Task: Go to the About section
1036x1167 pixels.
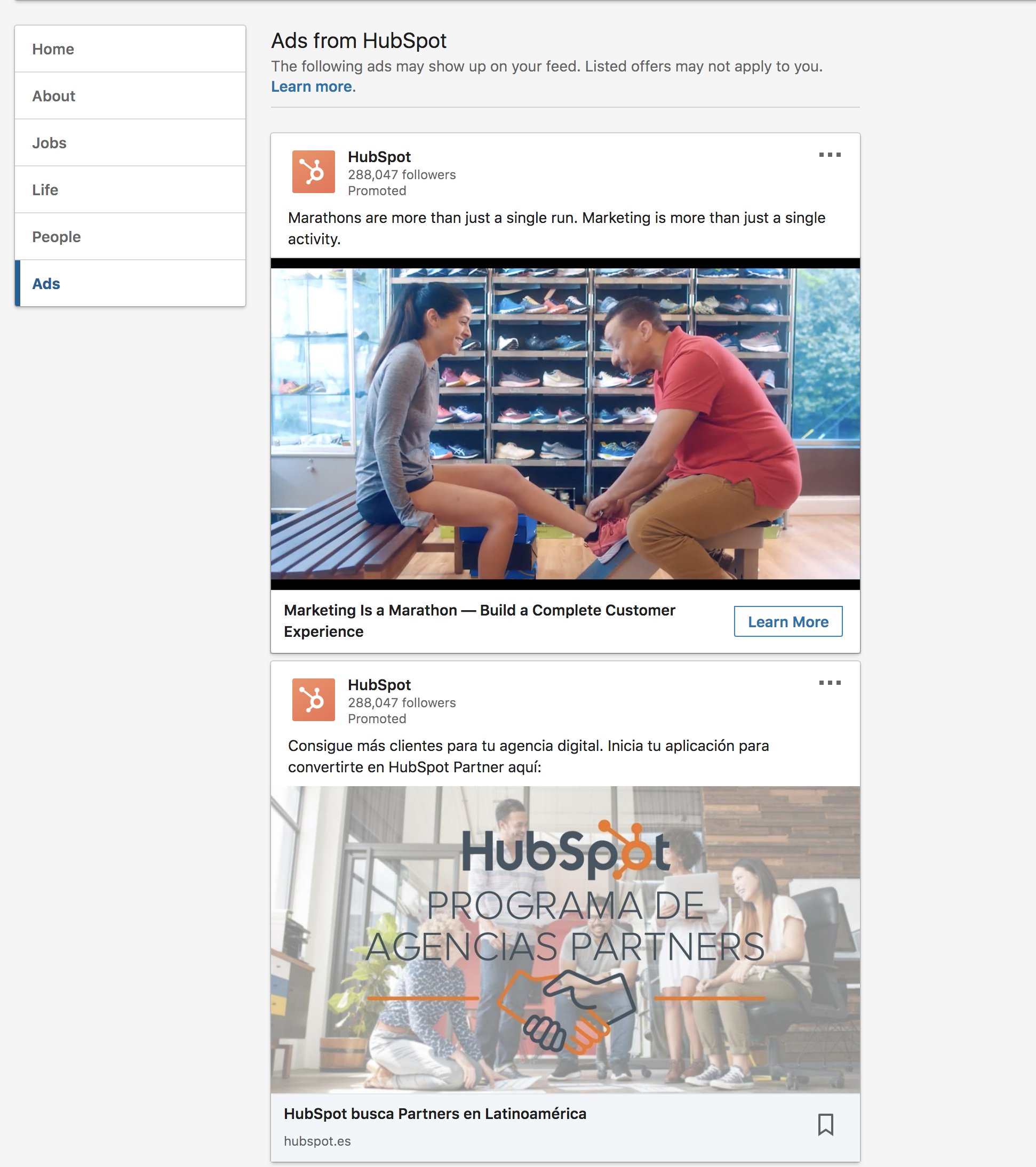Action: (x=130, y=96)
